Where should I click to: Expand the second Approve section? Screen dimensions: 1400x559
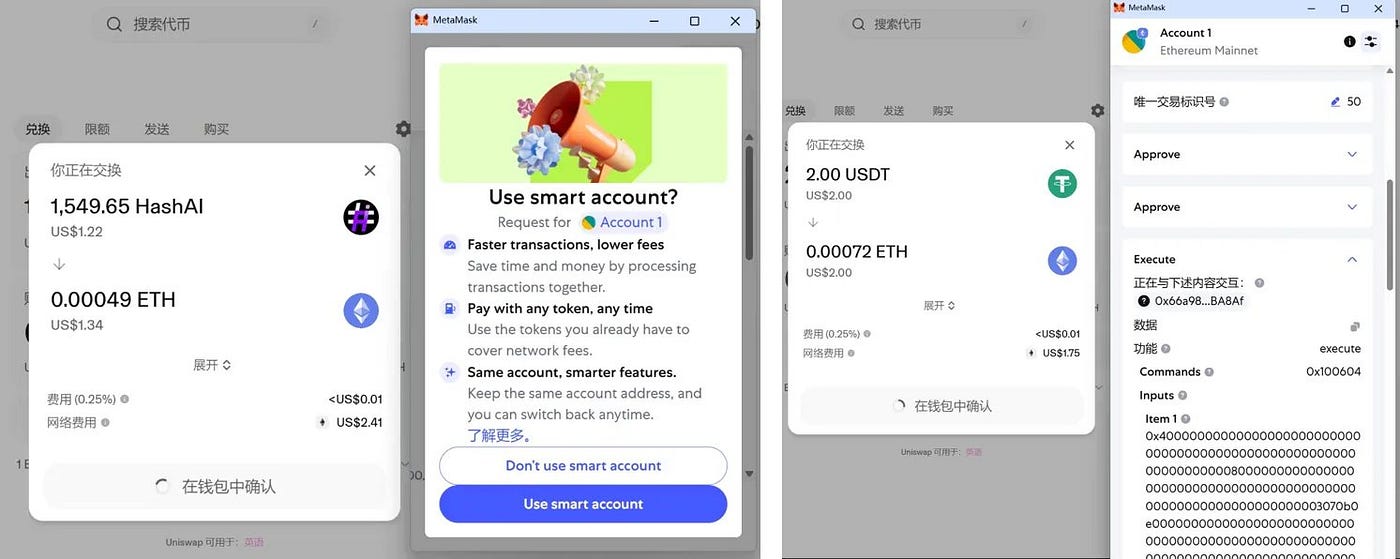click(x=1245, y=207)
